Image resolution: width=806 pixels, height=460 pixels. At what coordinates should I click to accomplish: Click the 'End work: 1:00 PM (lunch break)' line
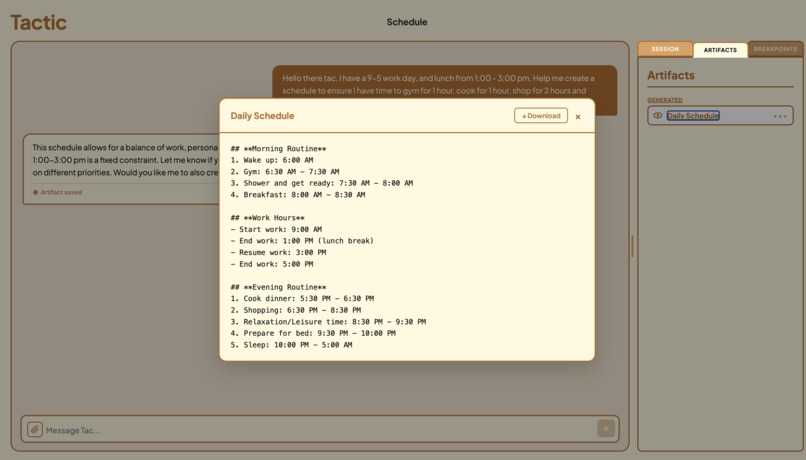(x=302, y=241)
